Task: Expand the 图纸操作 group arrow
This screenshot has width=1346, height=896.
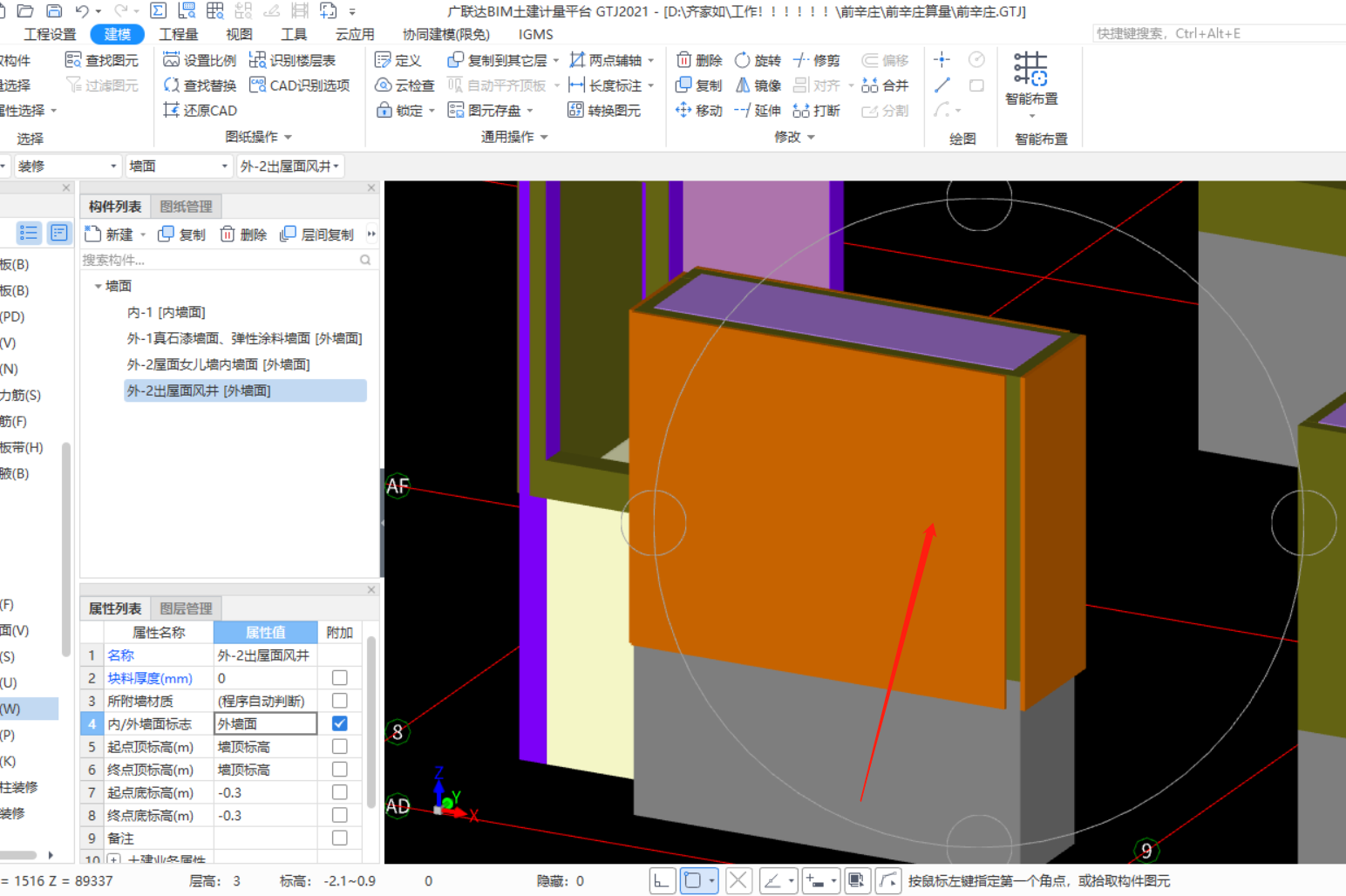Action: pyautogui.click(x=288, y=137)
